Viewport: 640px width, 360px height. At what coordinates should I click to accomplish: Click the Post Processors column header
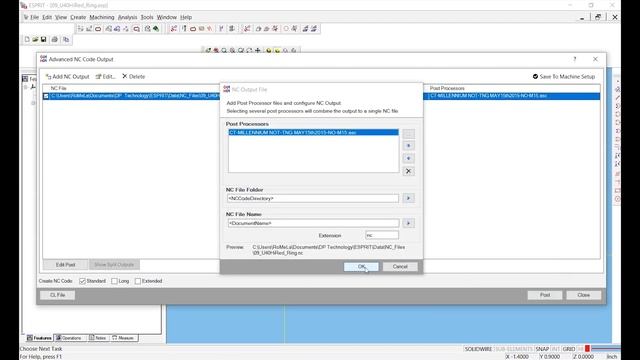pyautogui.click(x=447, y=88)
